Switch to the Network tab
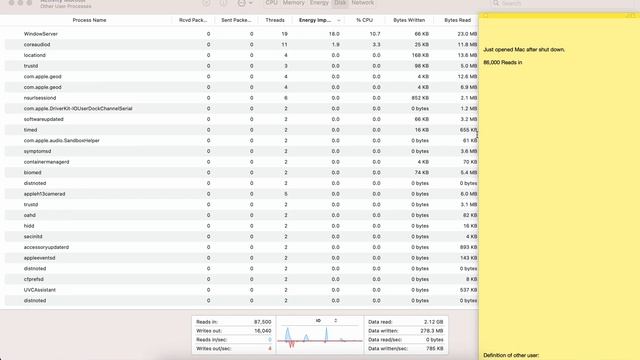This screenshot has width=640, height=360. [x=362, y=2]
